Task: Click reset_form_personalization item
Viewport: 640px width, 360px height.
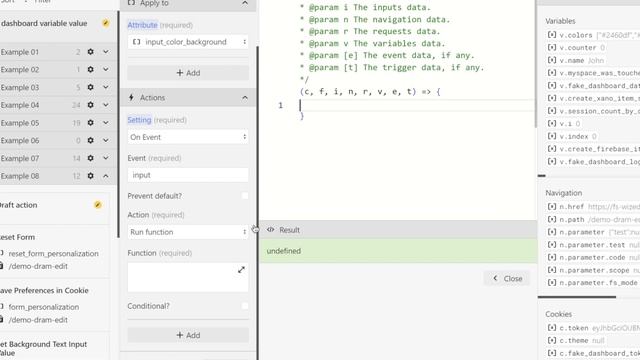Action: pos(53,253)
